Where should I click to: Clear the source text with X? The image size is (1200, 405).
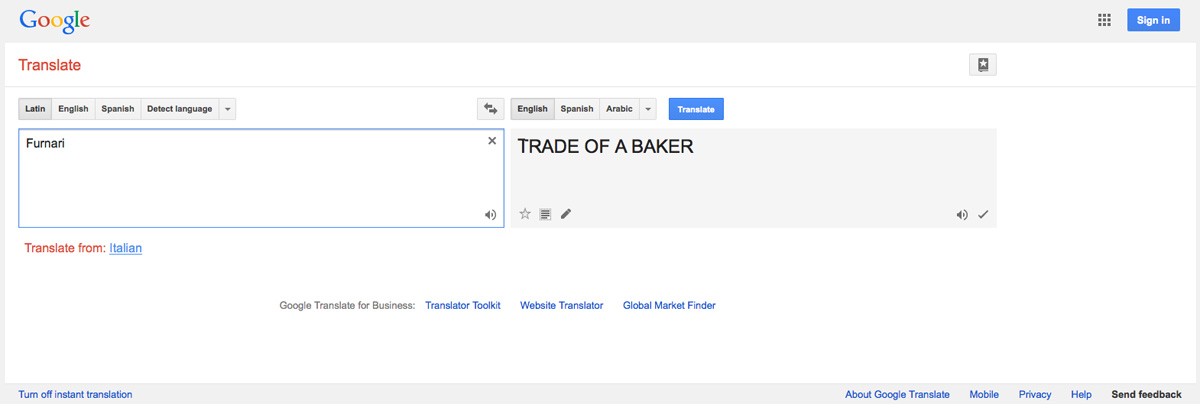tap(492, 141)
